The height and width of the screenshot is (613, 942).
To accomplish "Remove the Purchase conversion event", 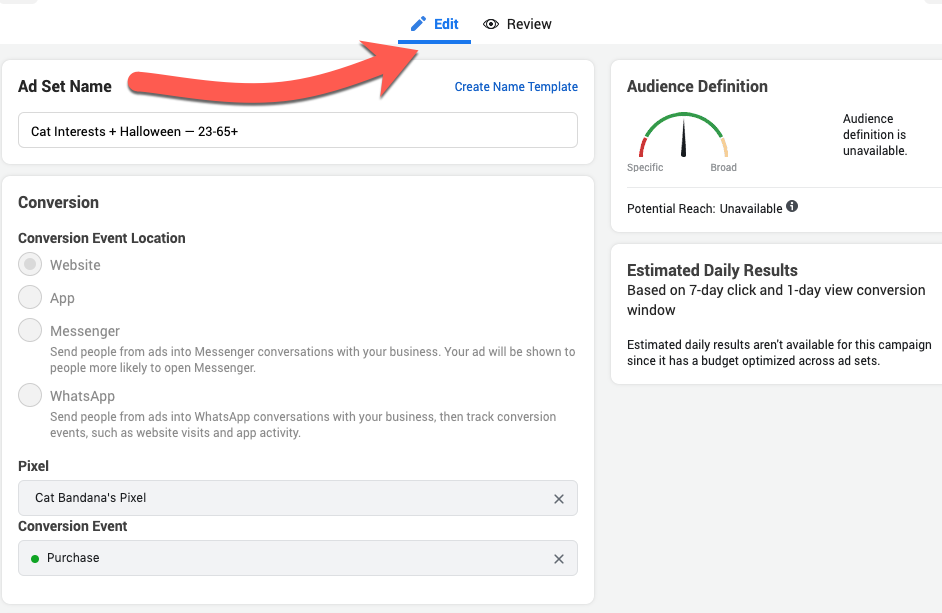I will pos(559,559).
